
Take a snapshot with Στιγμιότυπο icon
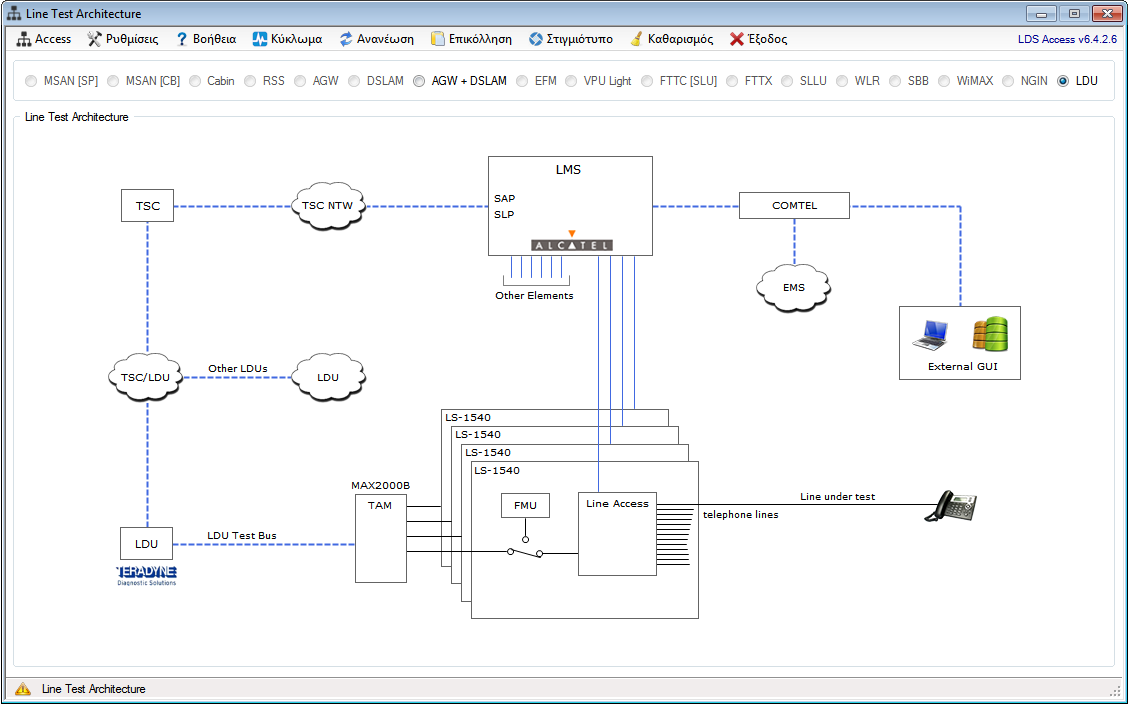pyautogui.click(x=536, y=39)
